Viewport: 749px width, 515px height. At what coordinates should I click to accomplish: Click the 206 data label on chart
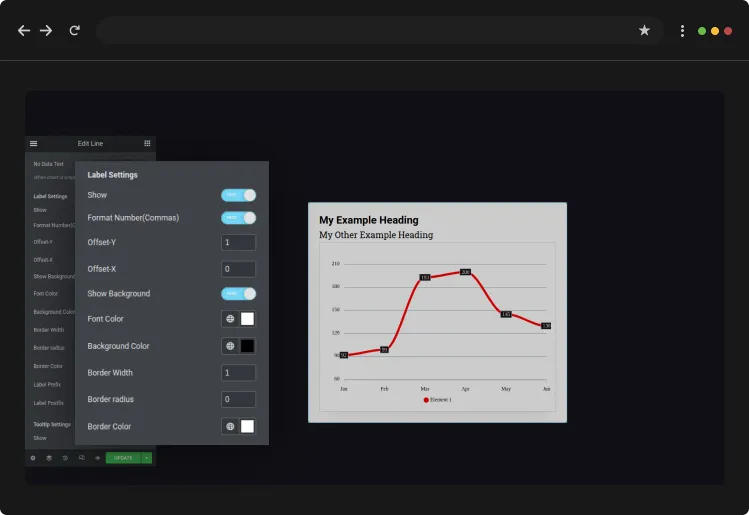click(x=465, y=272)
